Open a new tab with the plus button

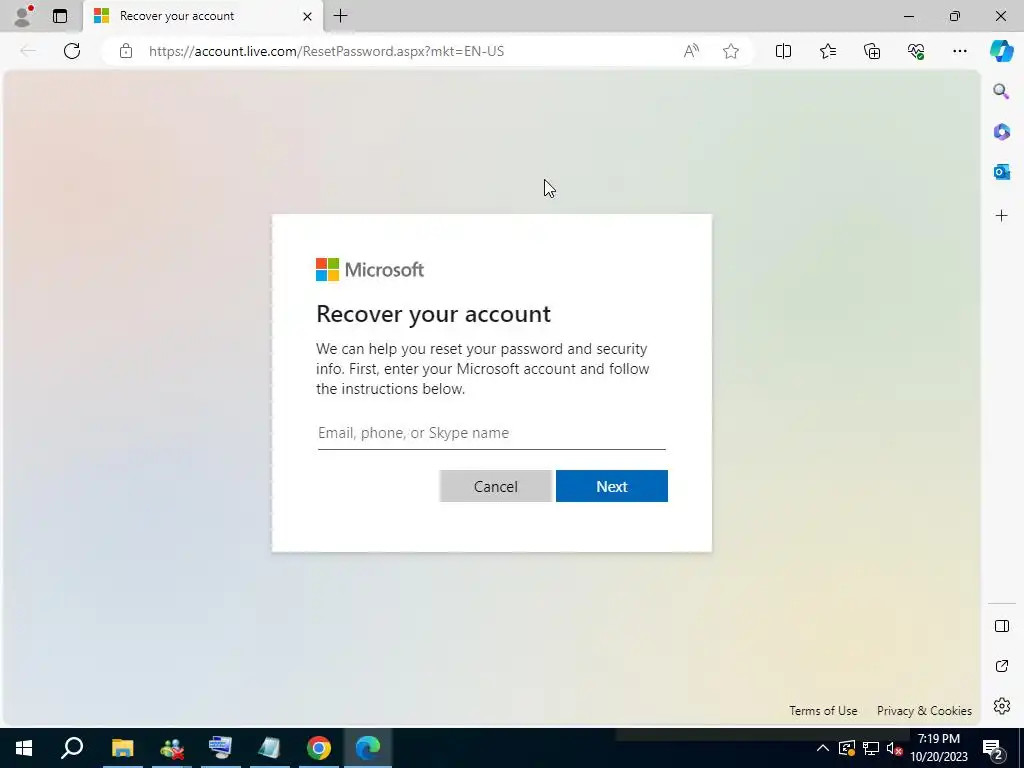click(x=340, y=16)
